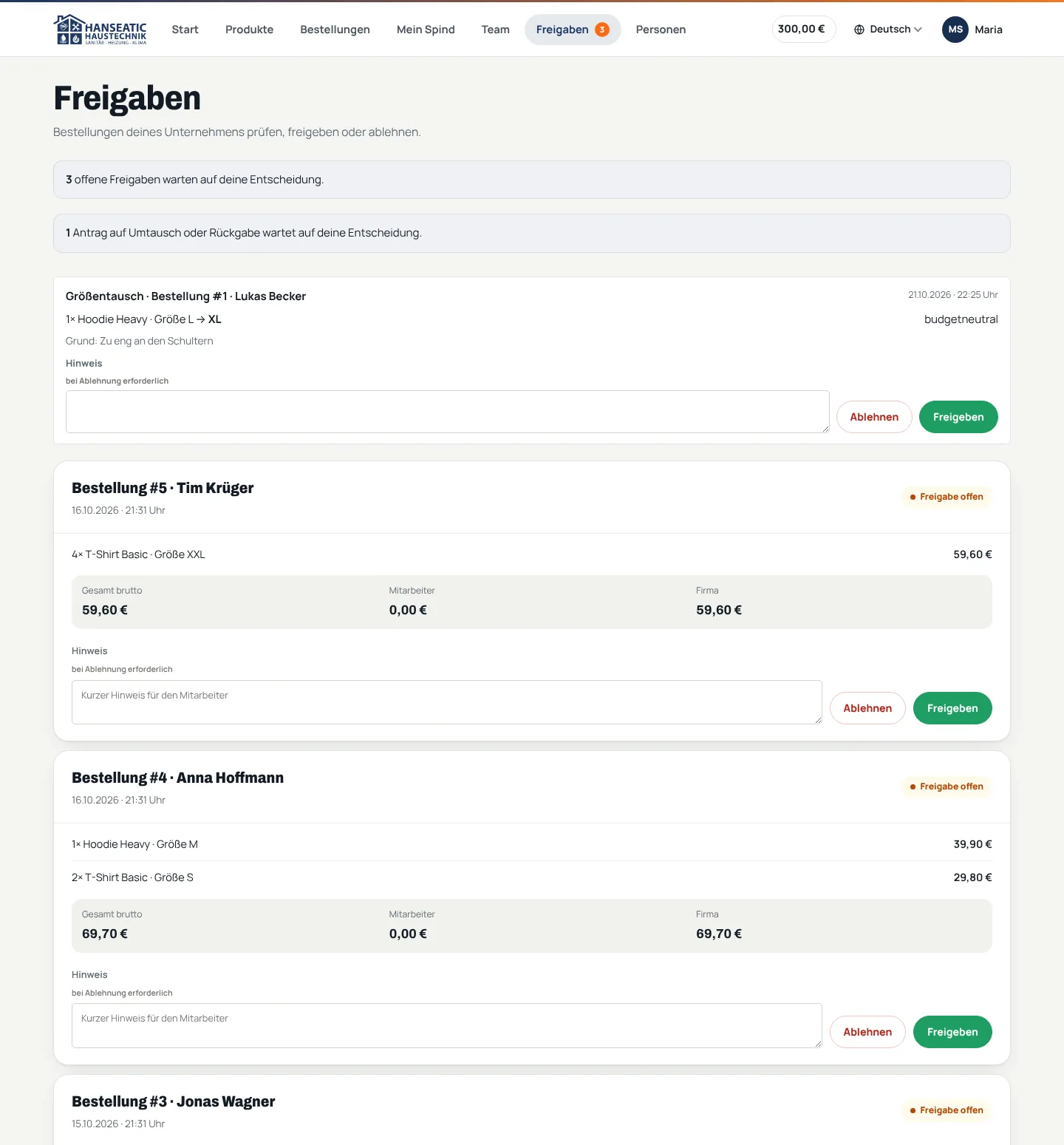The image size is (1064, 1145).
Task: Click the MS user avatar
Action: (955, 30)
